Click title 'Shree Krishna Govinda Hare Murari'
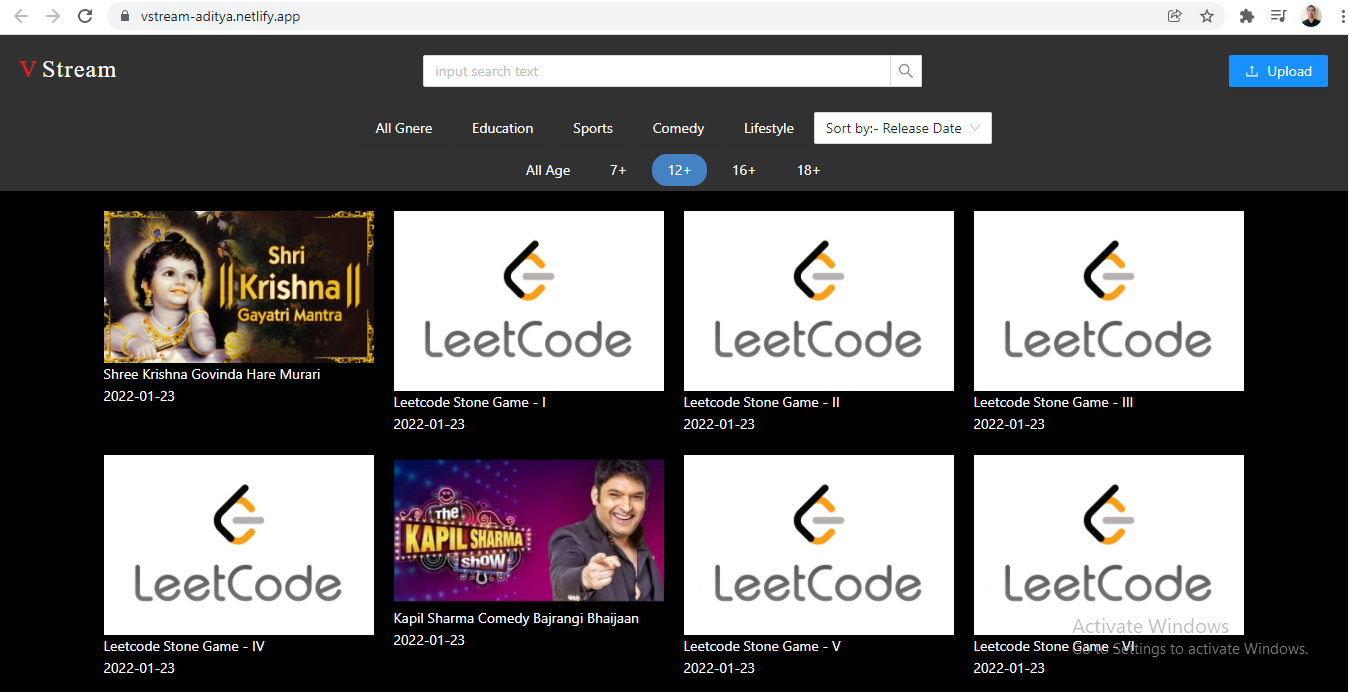The image size is (1349, 692). point(212,375)
